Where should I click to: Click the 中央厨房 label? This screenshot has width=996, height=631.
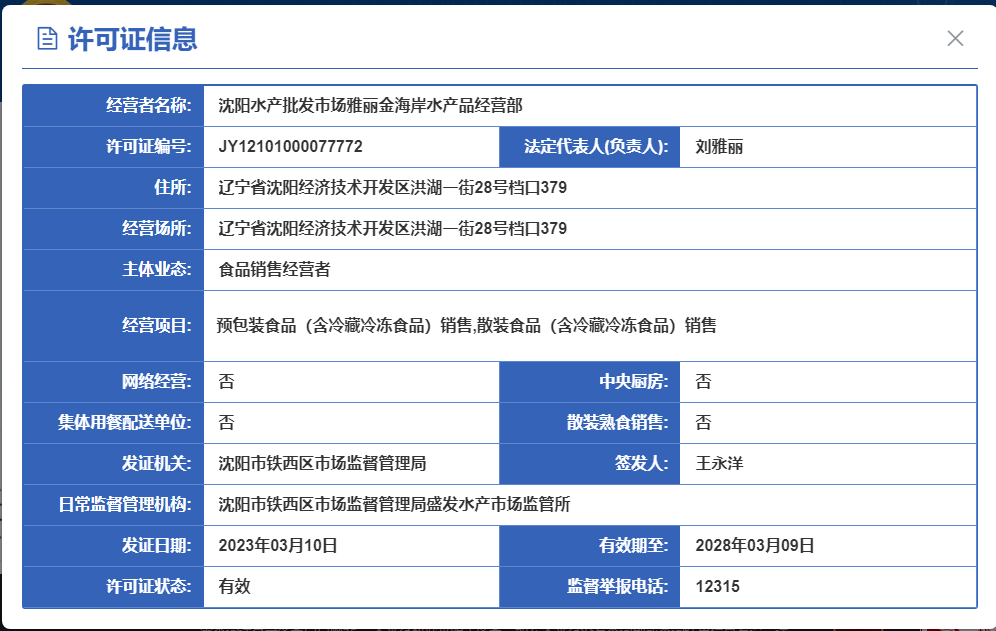pos(634,382)
